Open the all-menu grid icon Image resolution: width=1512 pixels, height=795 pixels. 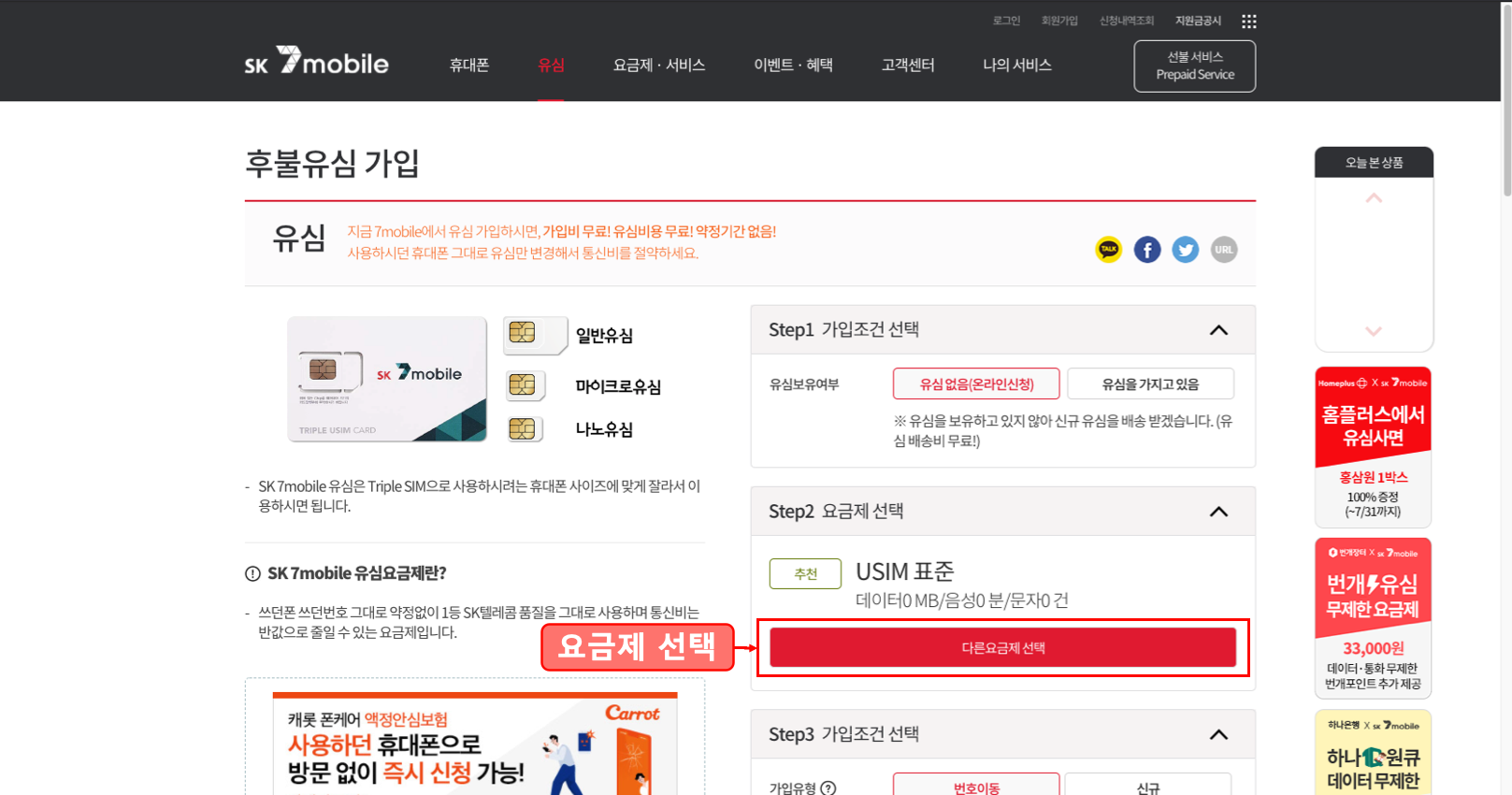click(x=1248, y=22)
